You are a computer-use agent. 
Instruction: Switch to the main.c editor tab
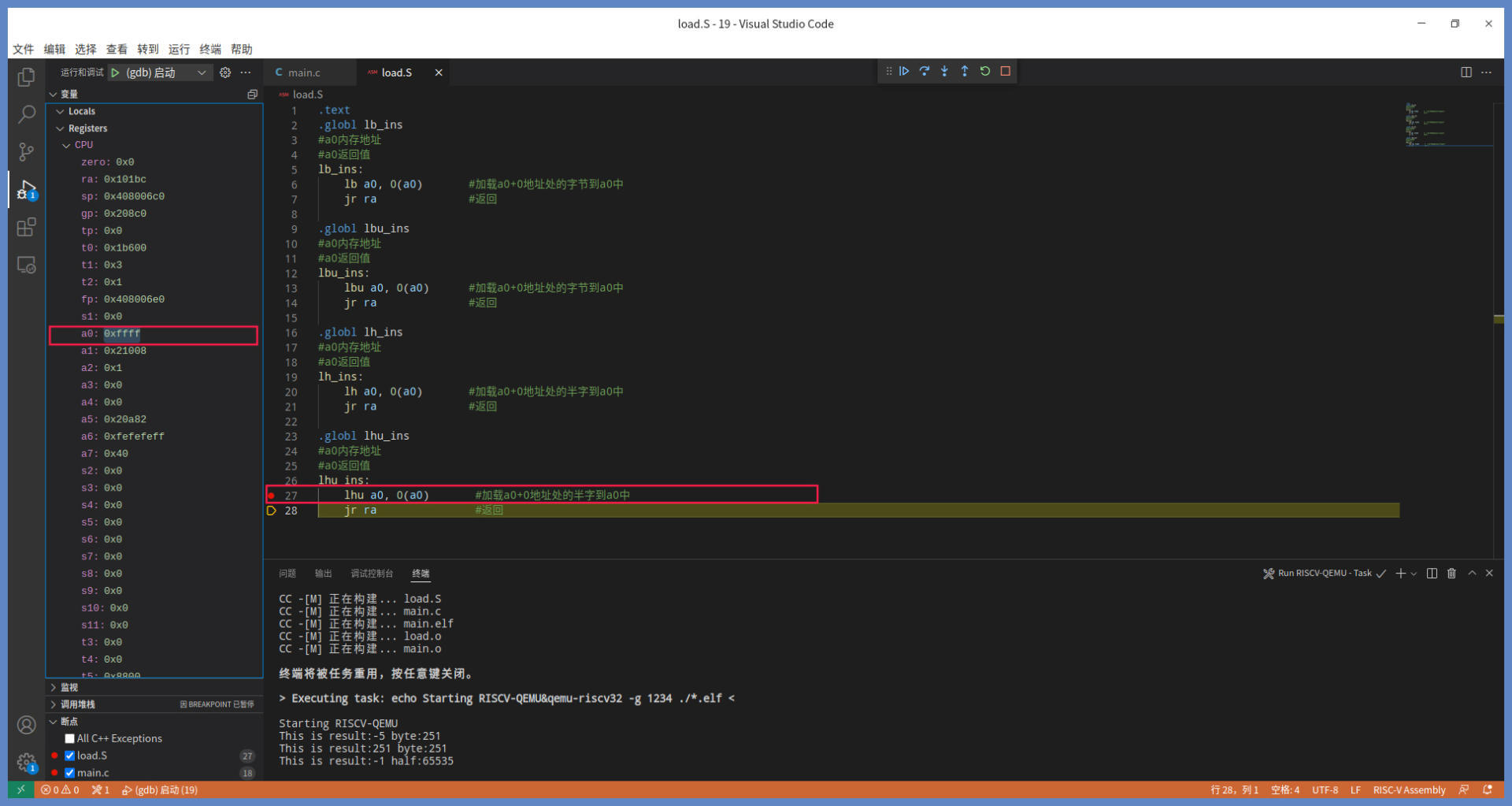[304, 72]
